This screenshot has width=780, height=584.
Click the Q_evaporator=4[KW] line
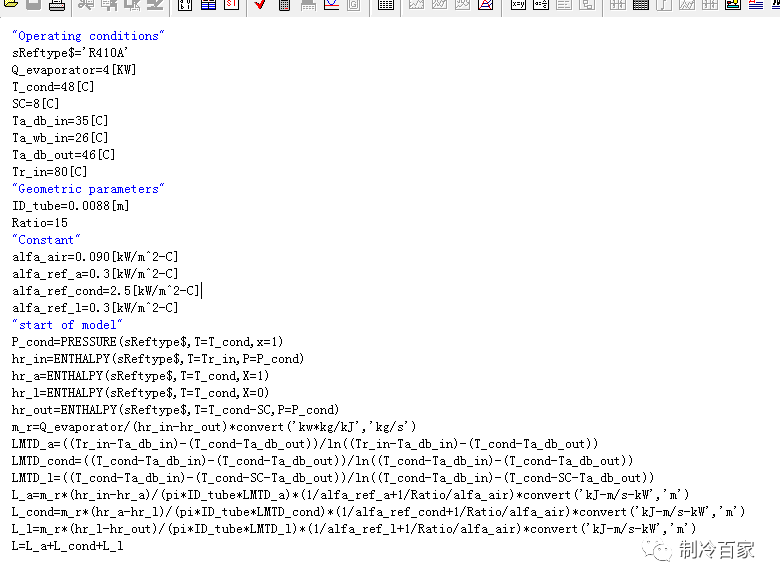(x=74, y=70)
